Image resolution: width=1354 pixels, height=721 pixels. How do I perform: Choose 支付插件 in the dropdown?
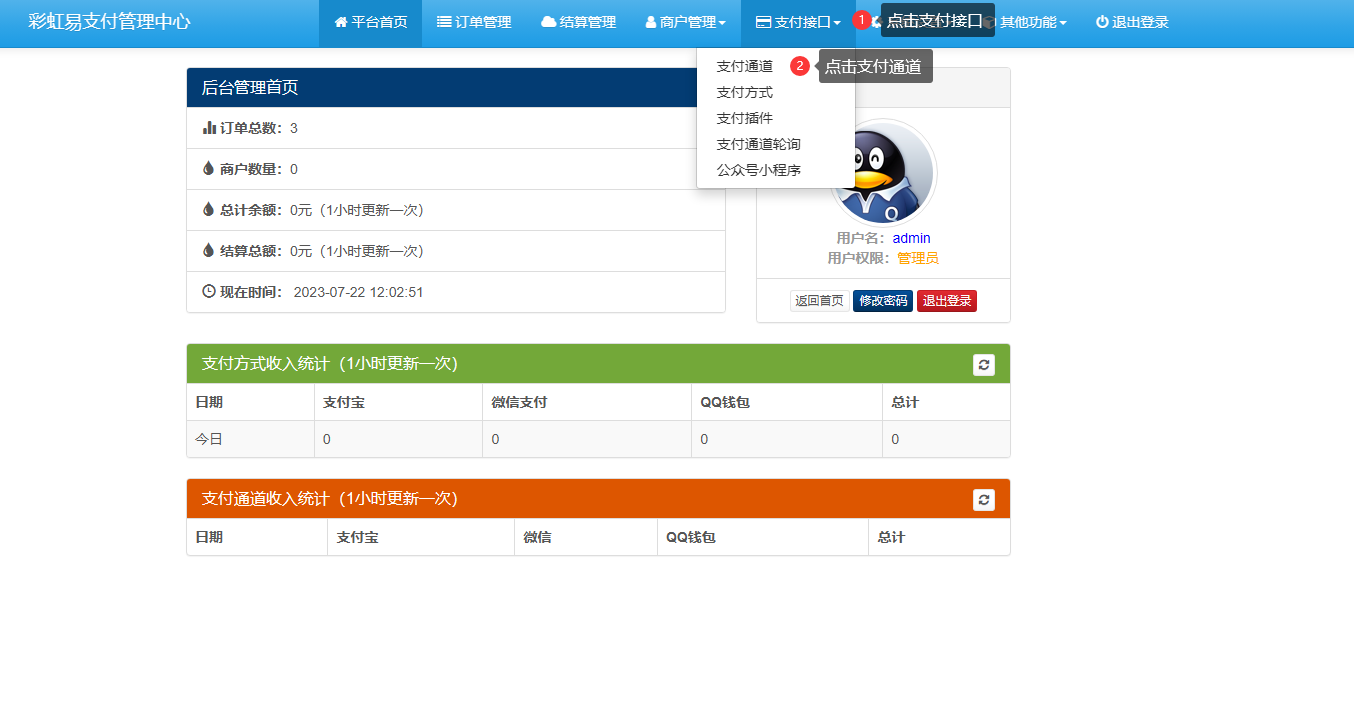coord(745,118)
